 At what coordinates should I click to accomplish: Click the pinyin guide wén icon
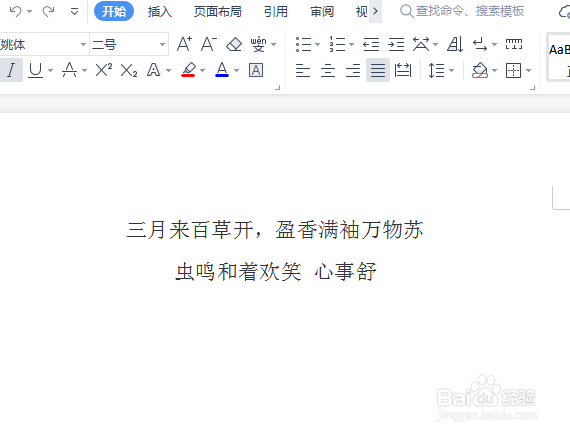tap(258, 44)
